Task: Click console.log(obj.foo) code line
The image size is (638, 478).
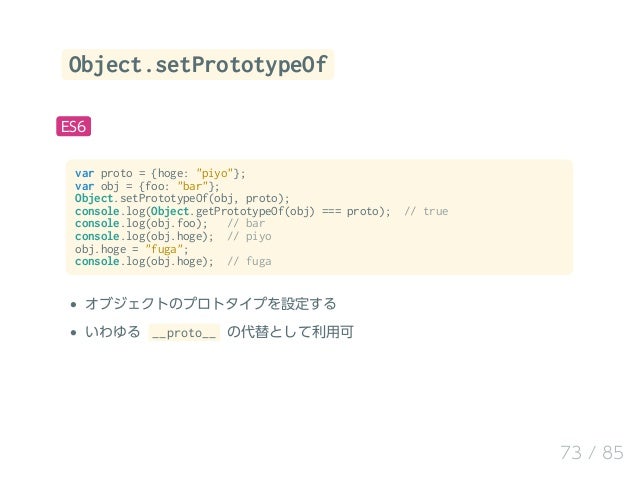Action: coord(141,223)
